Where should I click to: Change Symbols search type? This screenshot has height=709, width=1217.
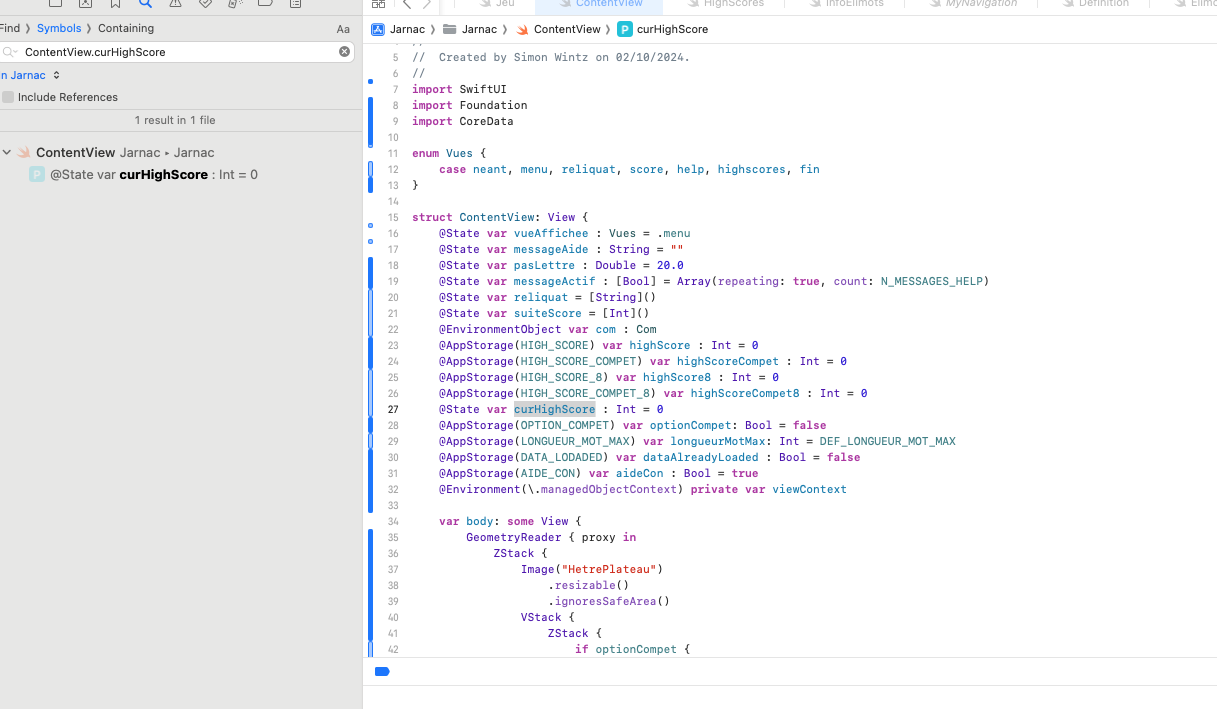tap(59, 28)
